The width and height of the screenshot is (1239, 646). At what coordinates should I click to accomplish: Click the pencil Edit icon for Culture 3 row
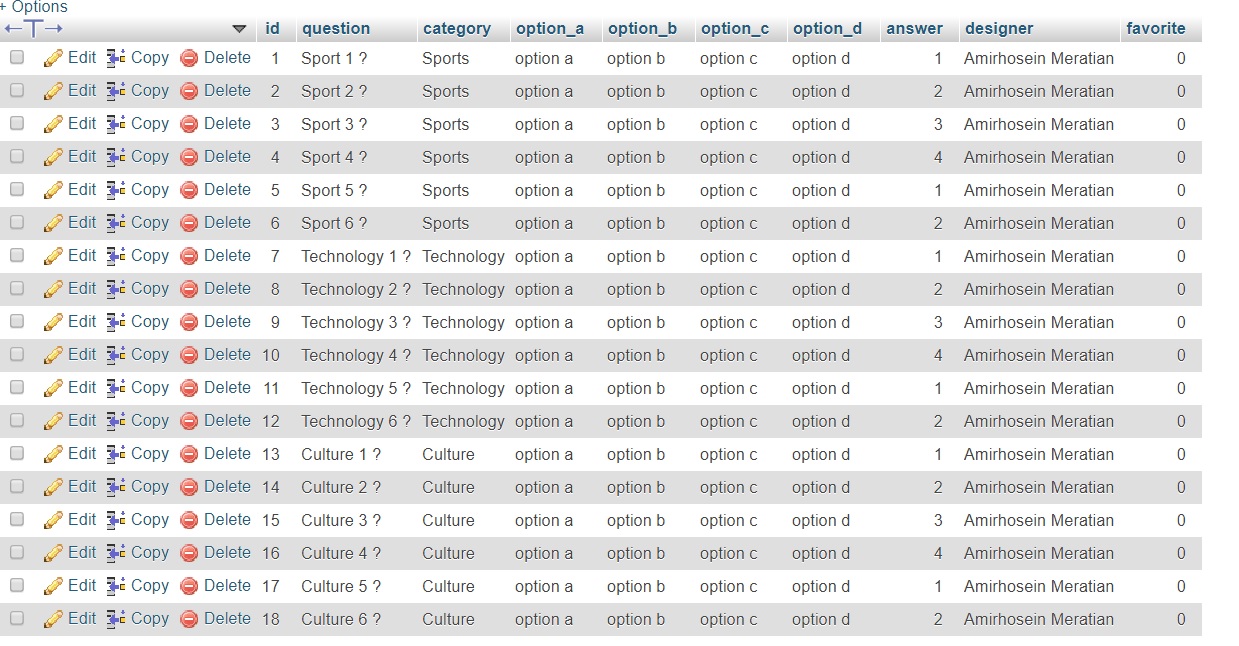point(53,520)
